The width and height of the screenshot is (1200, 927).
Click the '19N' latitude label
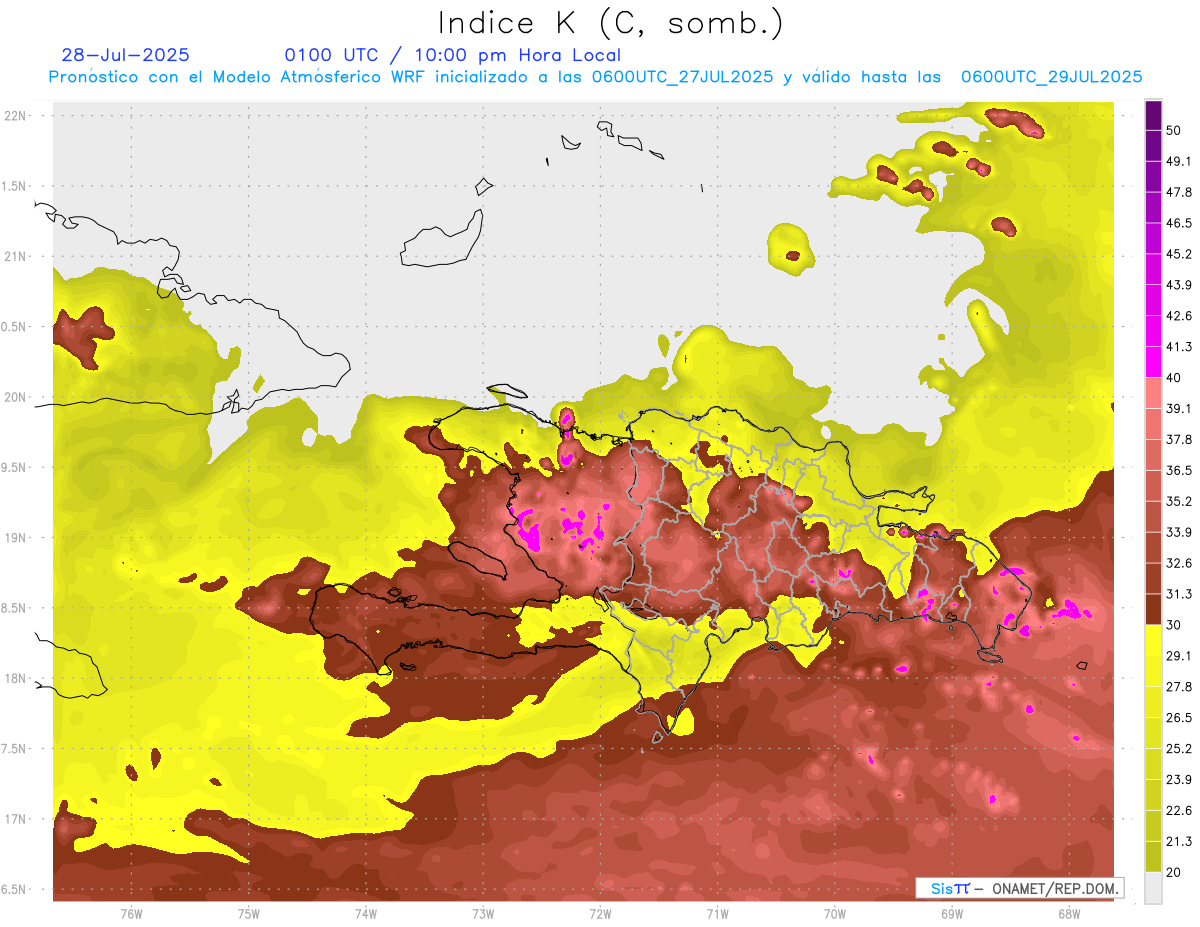(x=17, y=538)
